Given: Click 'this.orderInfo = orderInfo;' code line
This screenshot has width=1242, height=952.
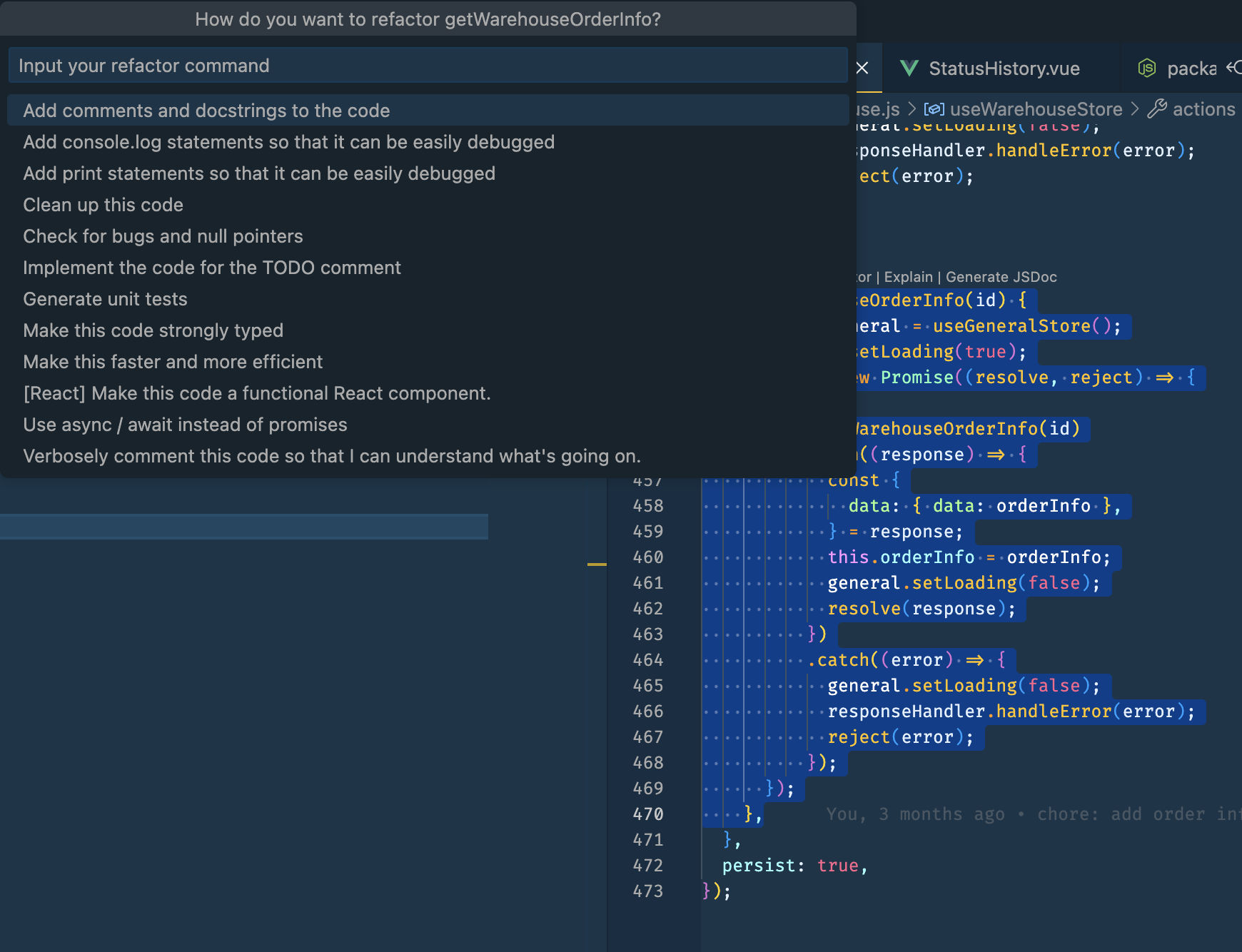Looking at the screenshot, I should pyautogui.click(x=969, y=557).
